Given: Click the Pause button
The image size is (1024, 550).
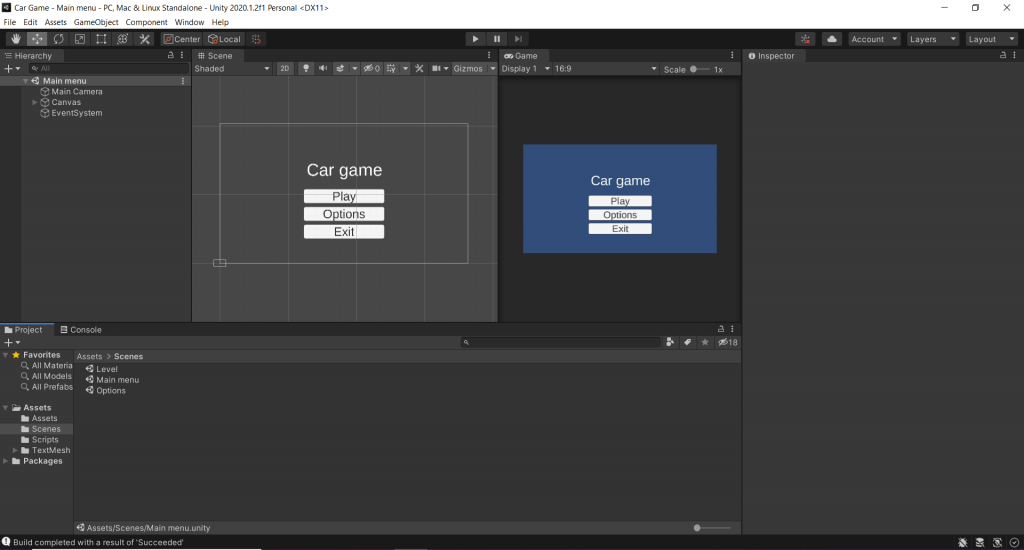Looking at the screenshot, I should click(497, 39).
